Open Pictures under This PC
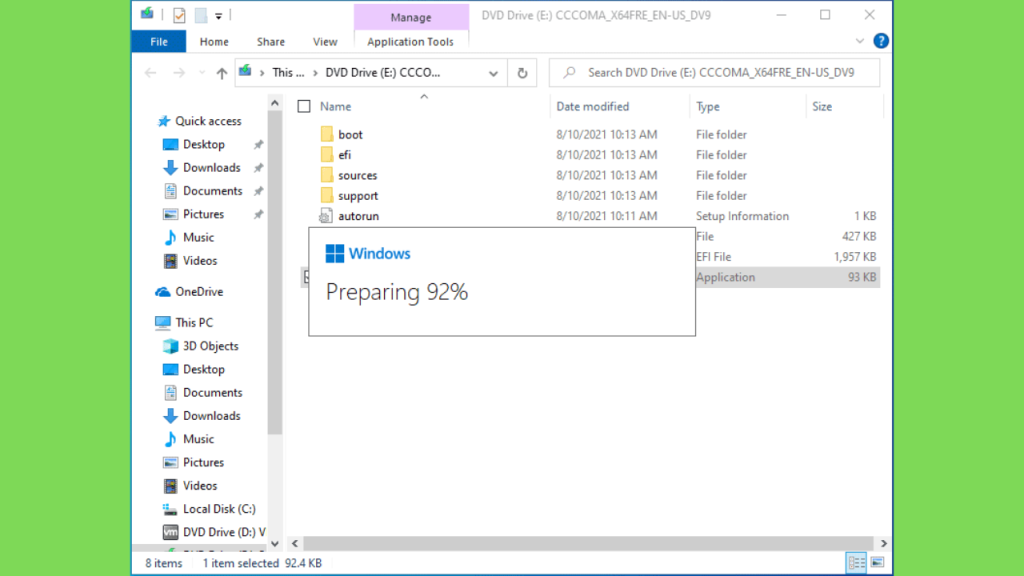The width and height of the screenshot is (1024, 576). tap(203, 462)
